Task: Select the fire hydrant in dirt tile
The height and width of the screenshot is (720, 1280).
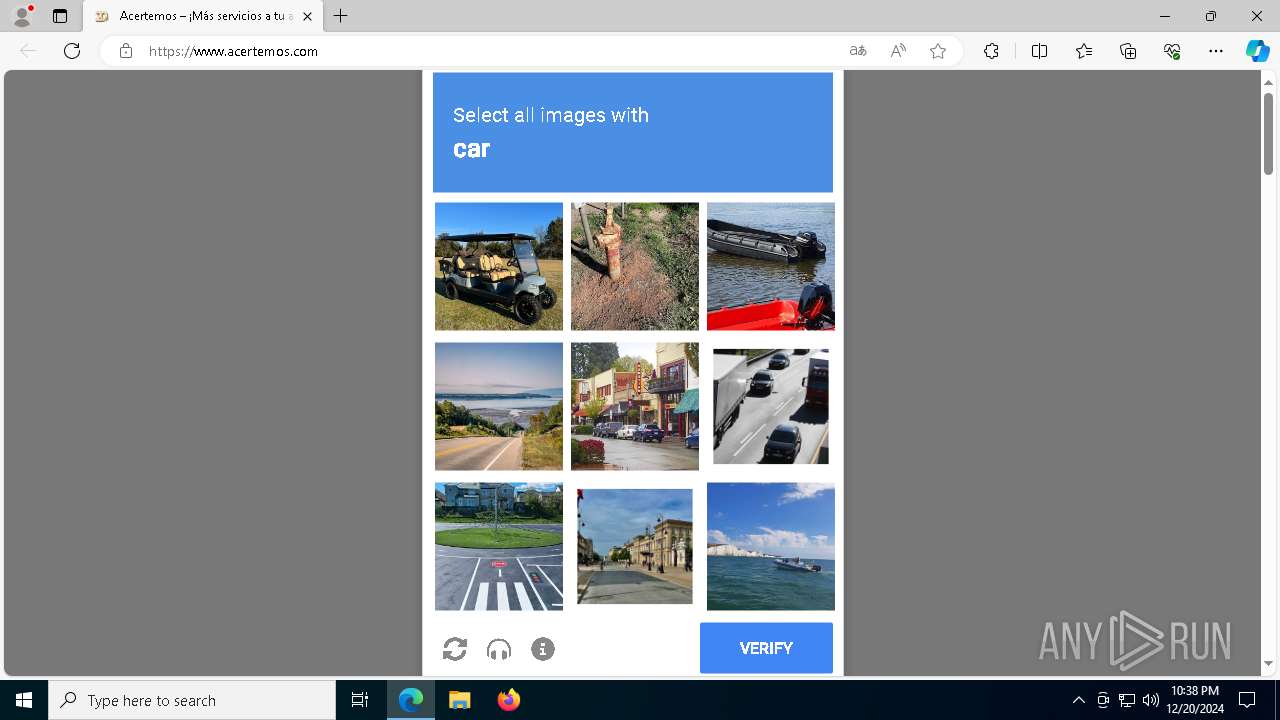Action: pyautogui.click(x=635, y=266)
